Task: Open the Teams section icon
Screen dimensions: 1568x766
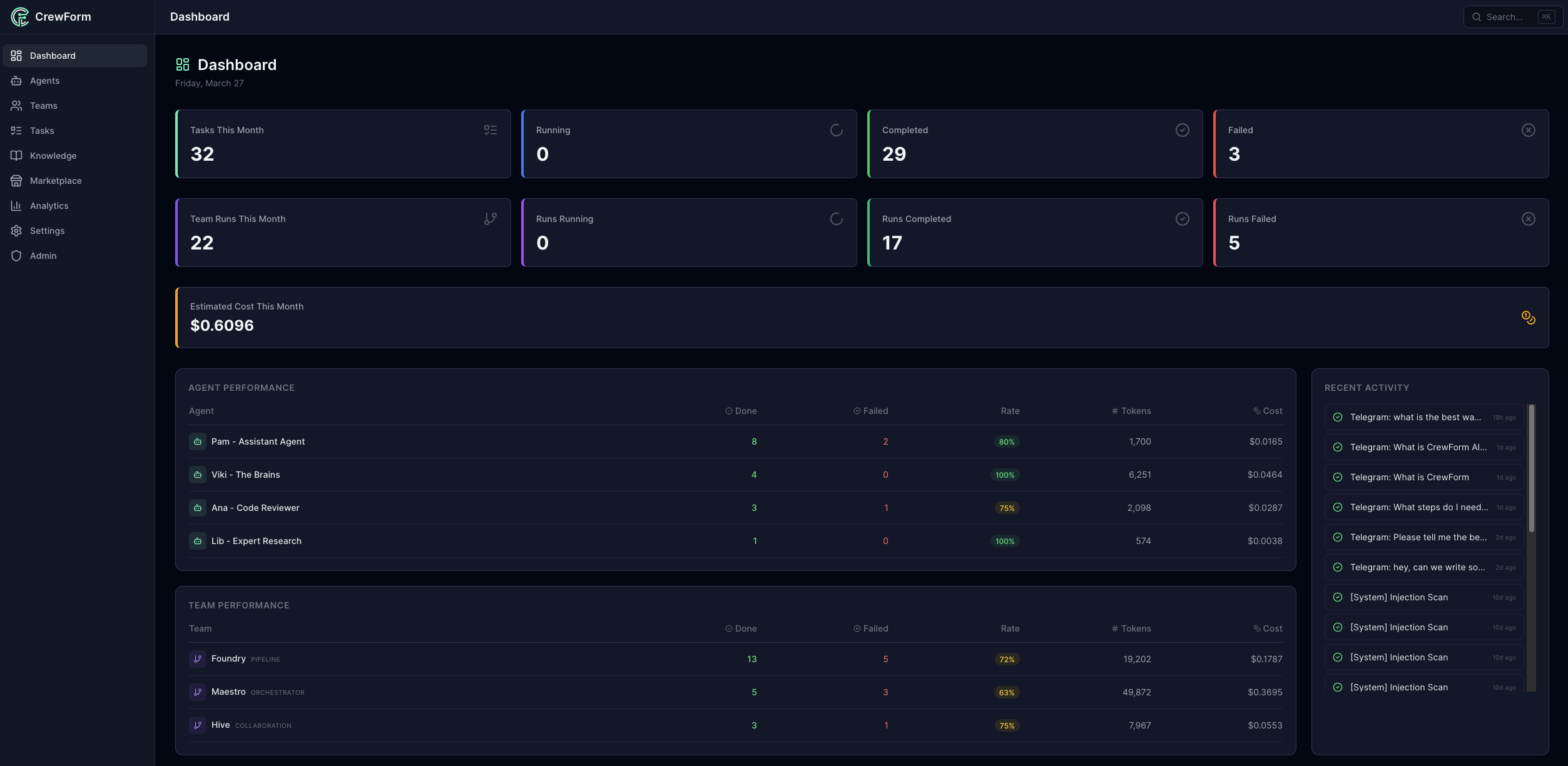Action: click(x=16, y=105)
